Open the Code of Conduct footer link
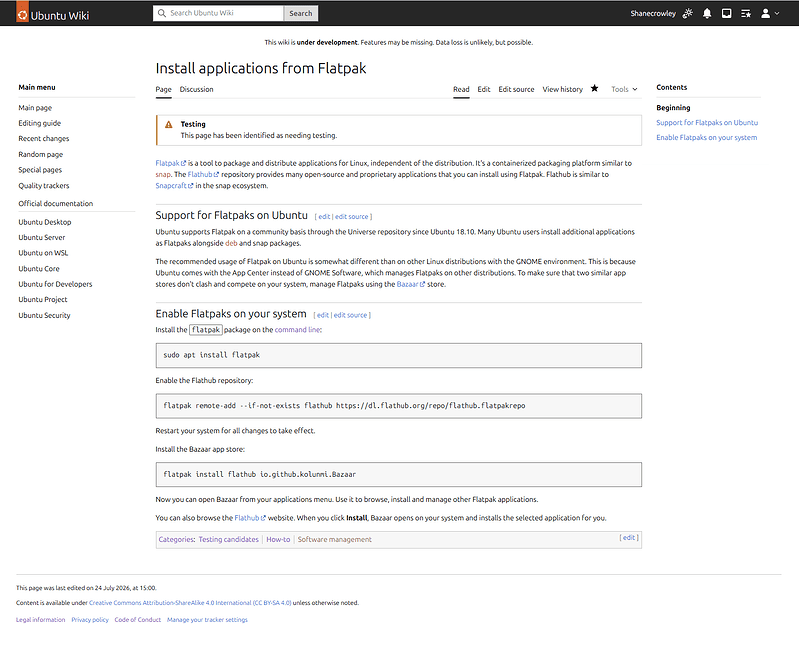This screenshot has height=648, width=799. pyautogui.click(x=138, y=620)
